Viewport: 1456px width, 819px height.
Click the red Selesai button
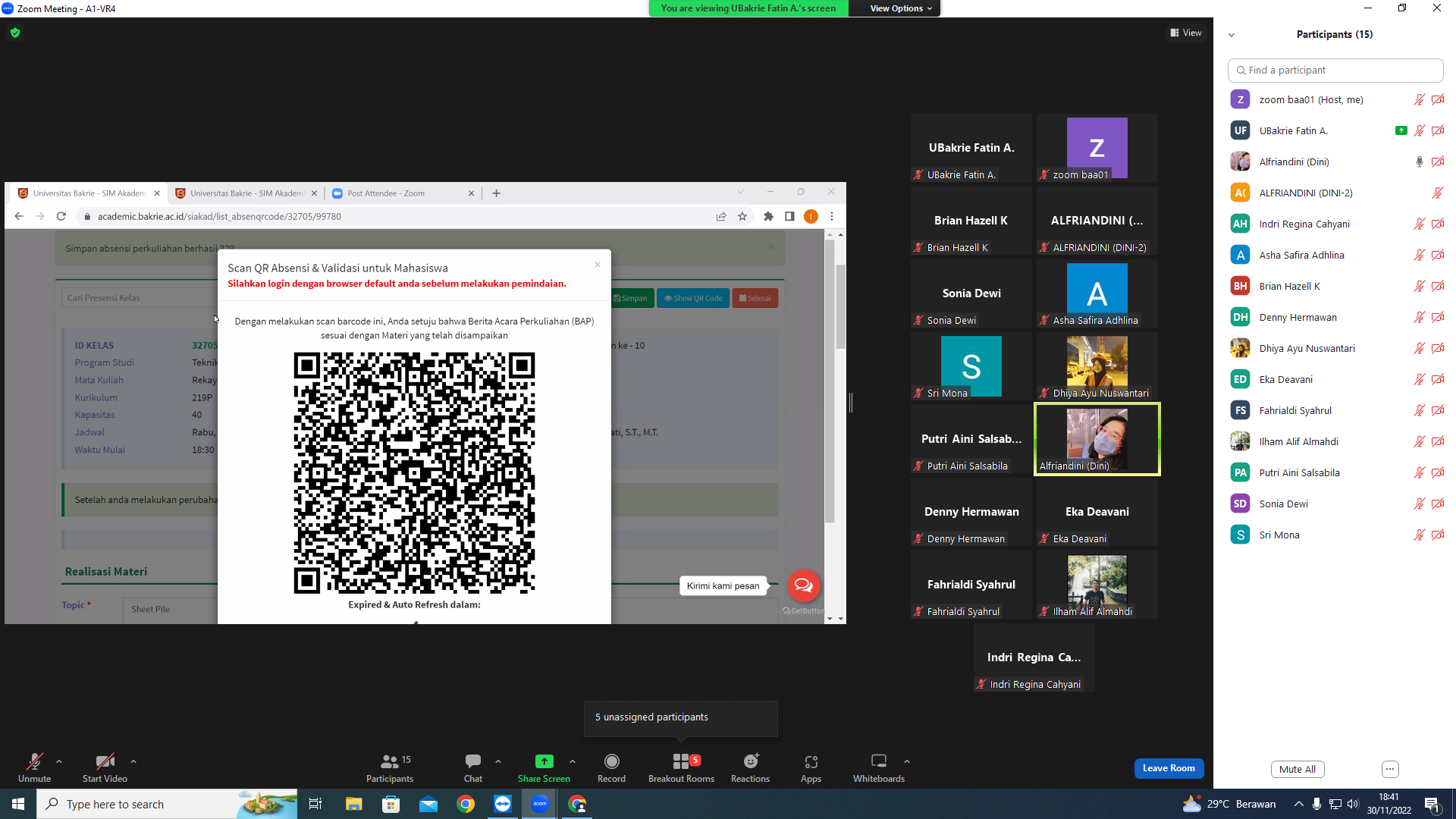point(755,298)
